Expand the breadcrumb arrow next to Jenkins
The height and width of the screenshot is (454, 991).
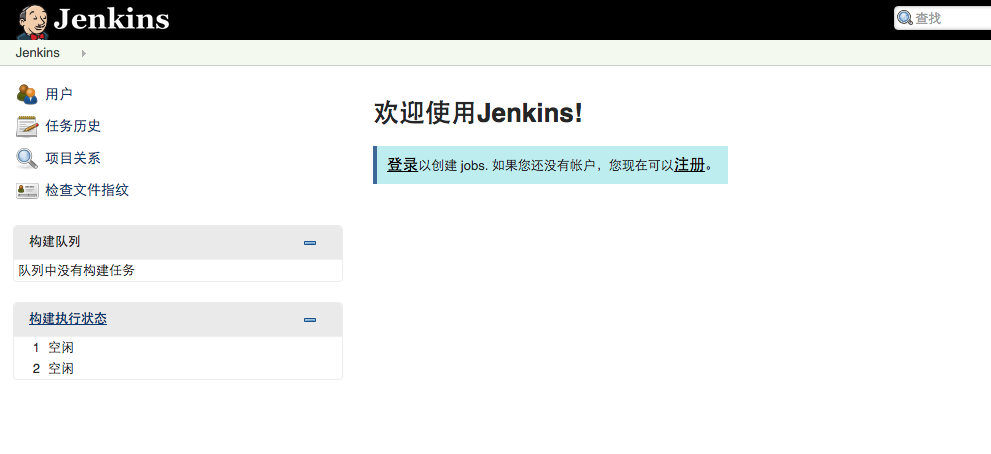click(x=83, y=54)
